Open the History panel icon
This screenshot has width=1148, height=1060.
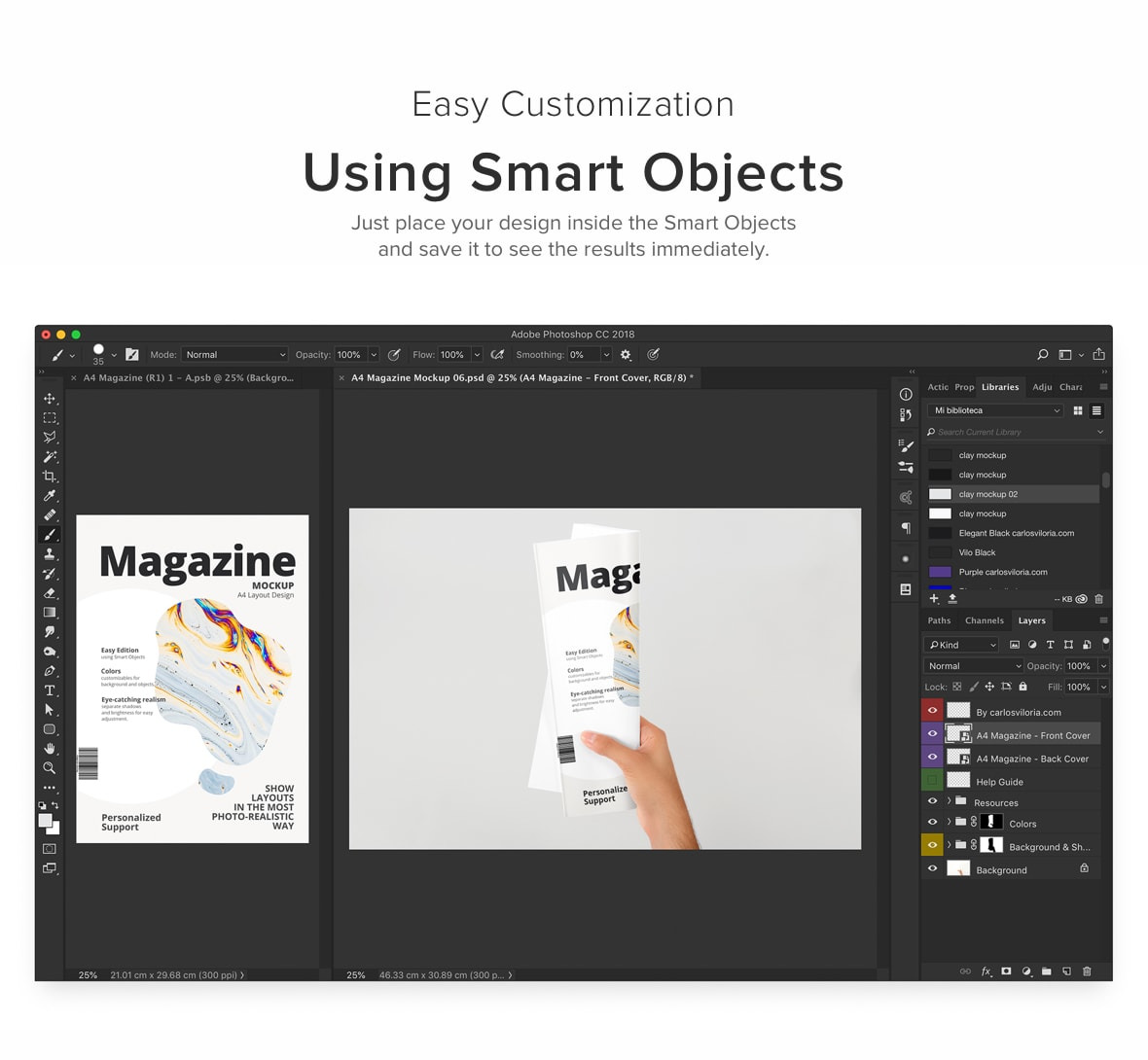click(906, 415)
